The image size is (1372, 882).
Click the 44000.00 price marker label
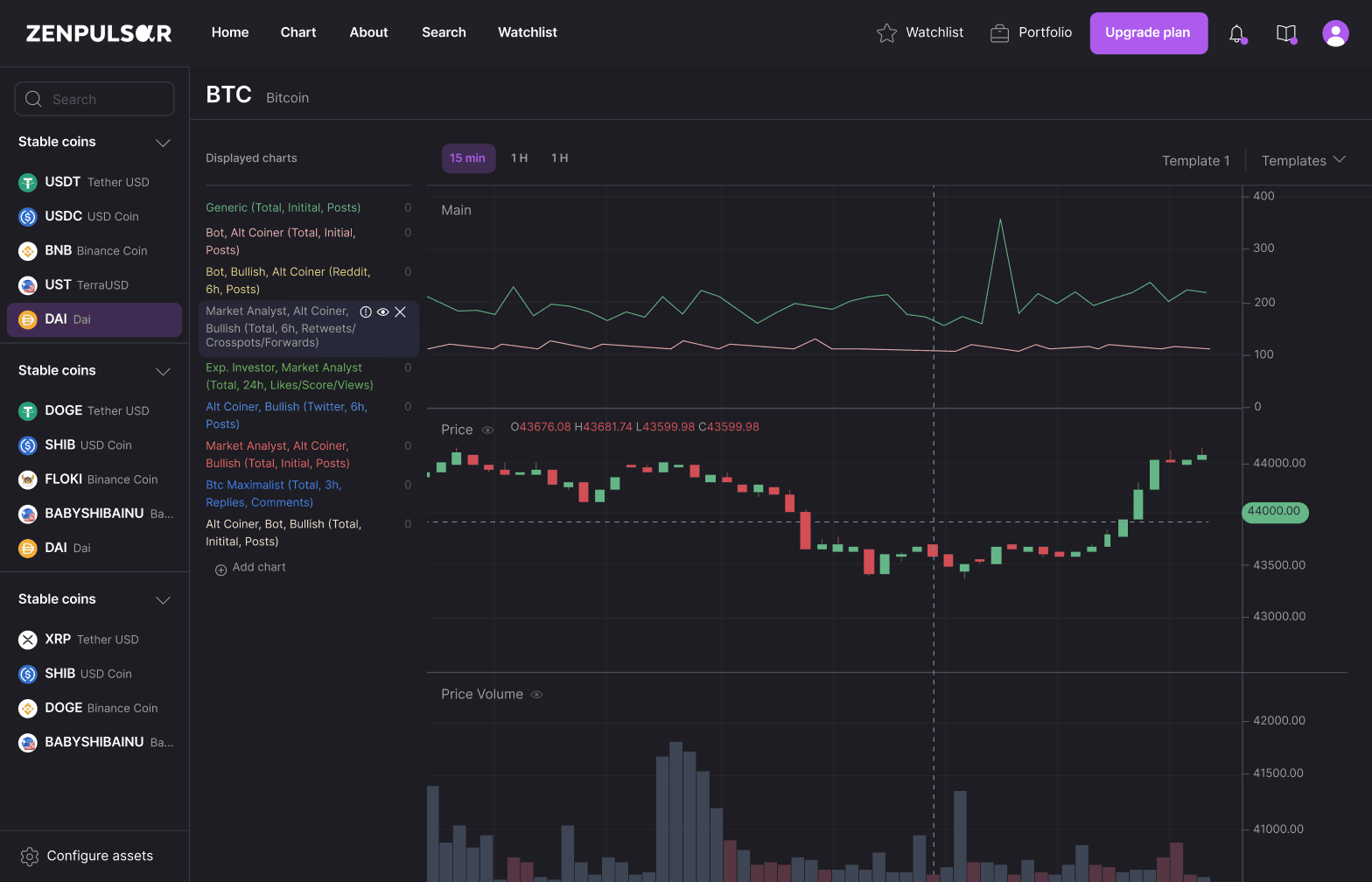pyautogui.click(x=1274, y=512)
